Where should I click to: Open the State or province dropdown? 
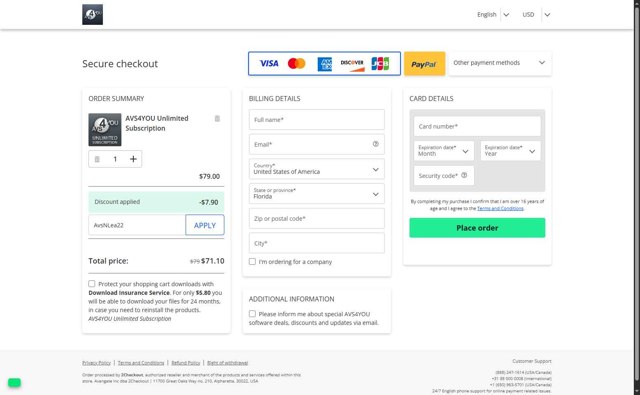tap(317, 194)
